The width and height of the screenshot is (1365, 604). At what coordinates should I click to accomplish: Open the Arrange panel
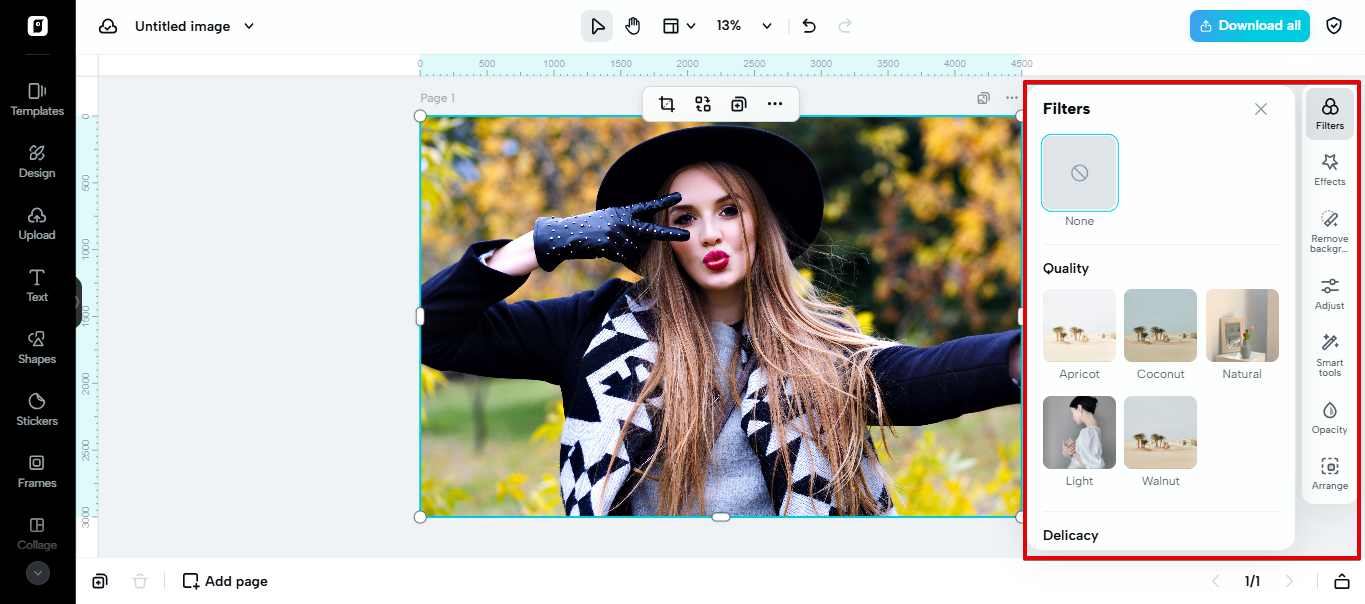(x=1329, y=472)
